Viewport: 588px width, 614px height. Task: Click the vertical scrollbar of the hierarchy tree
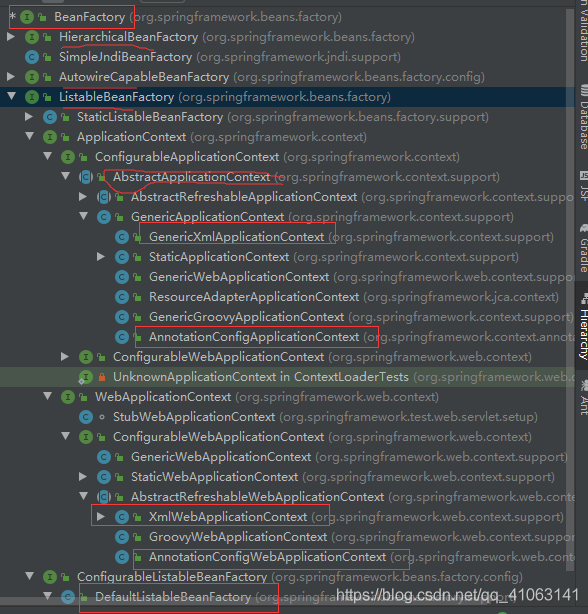(570, 290)
